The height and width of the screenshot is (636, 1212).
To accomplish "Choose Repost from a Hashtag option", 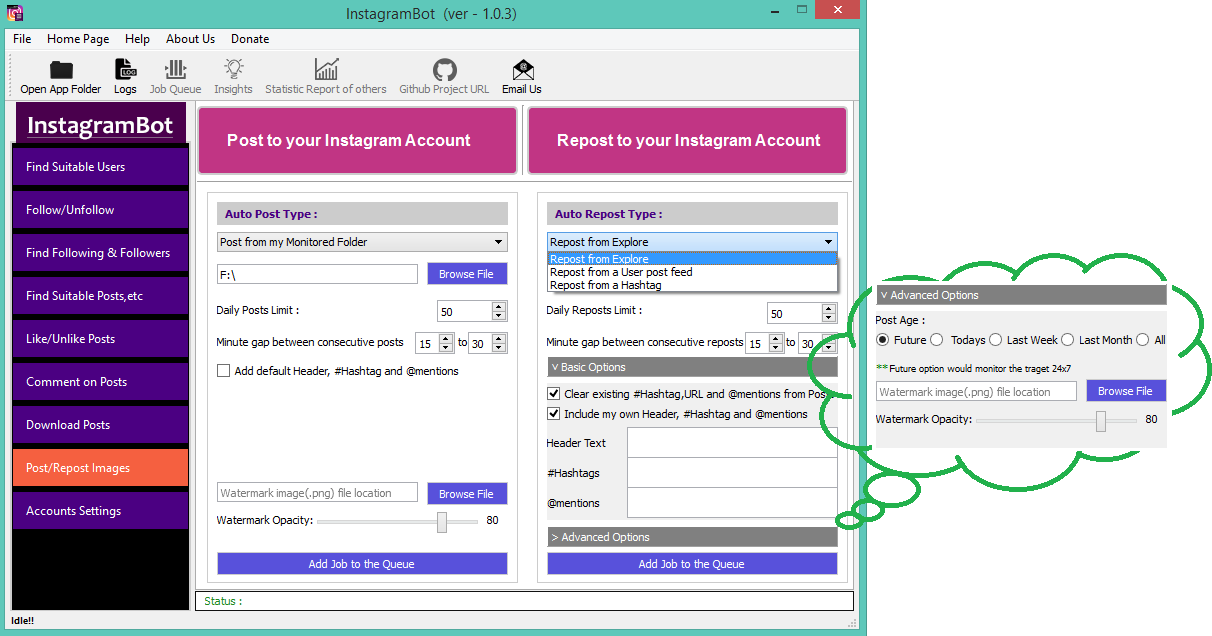I will pyautogui.click(x=605, y=285).
